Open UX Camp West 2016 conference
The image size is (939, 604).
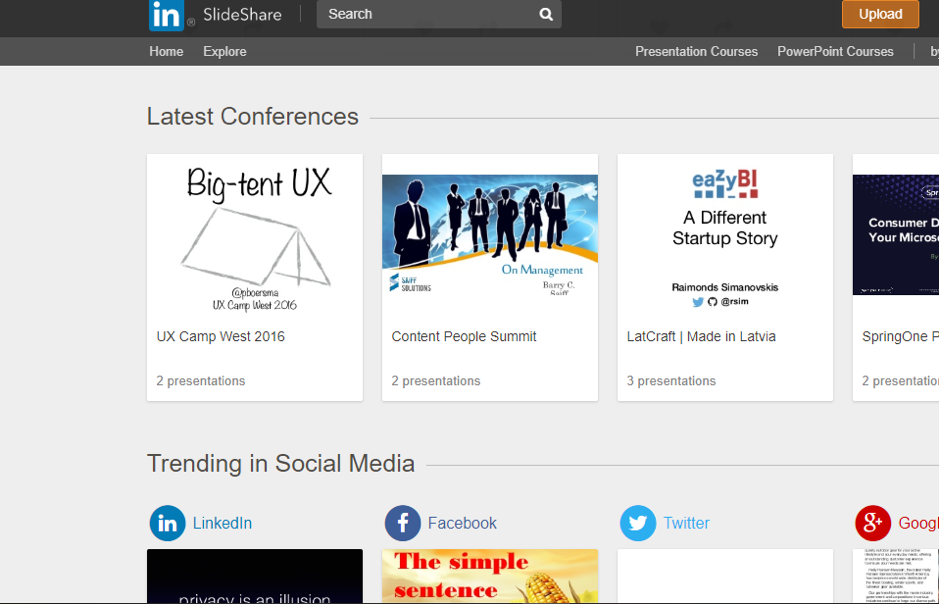tap(220, 336)
